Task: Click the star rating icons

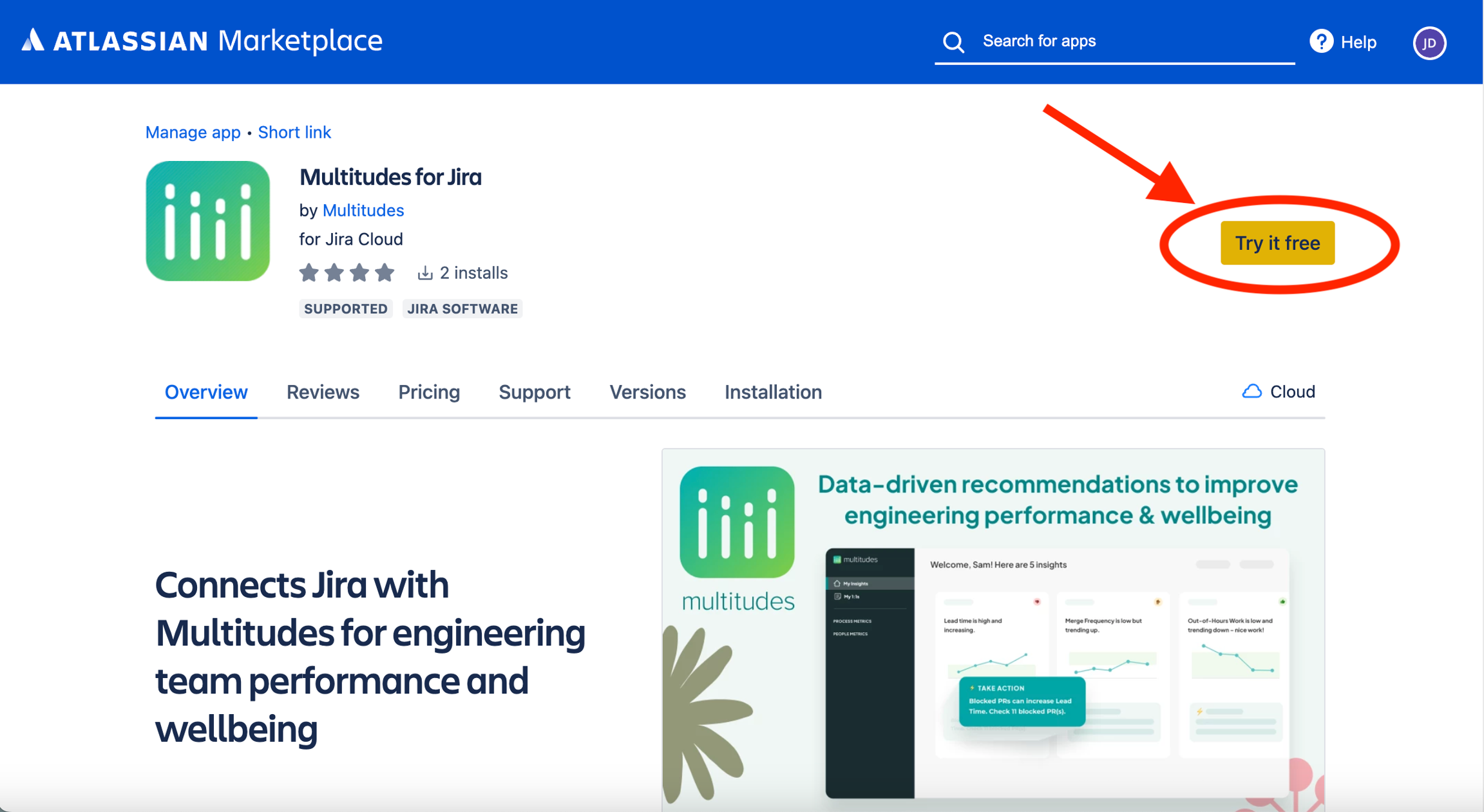Action: [x=347, y=273]
